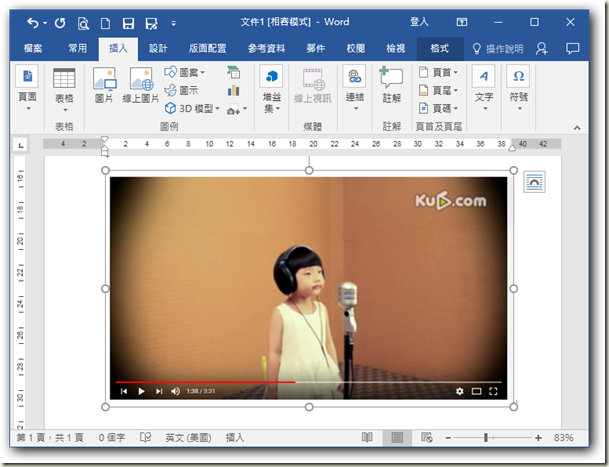
Task: Click the 圖片 (Pictures) insert icon
Action: (x=104, y=84)
